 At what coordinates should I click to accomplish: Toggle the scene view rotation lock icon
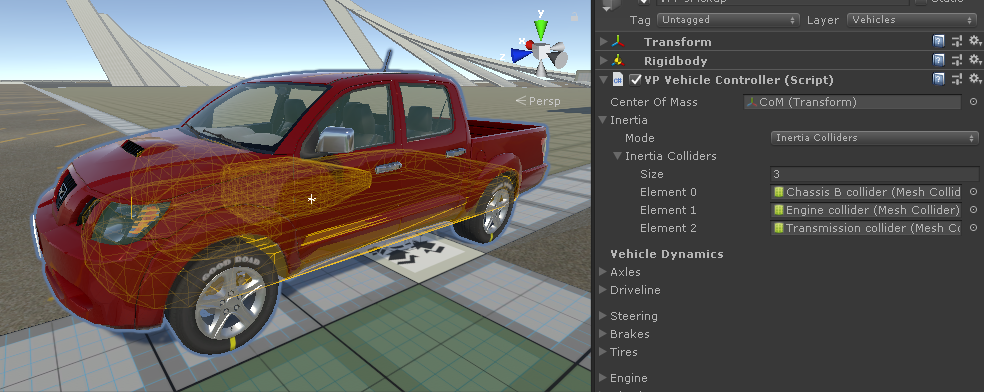point(574,18)
